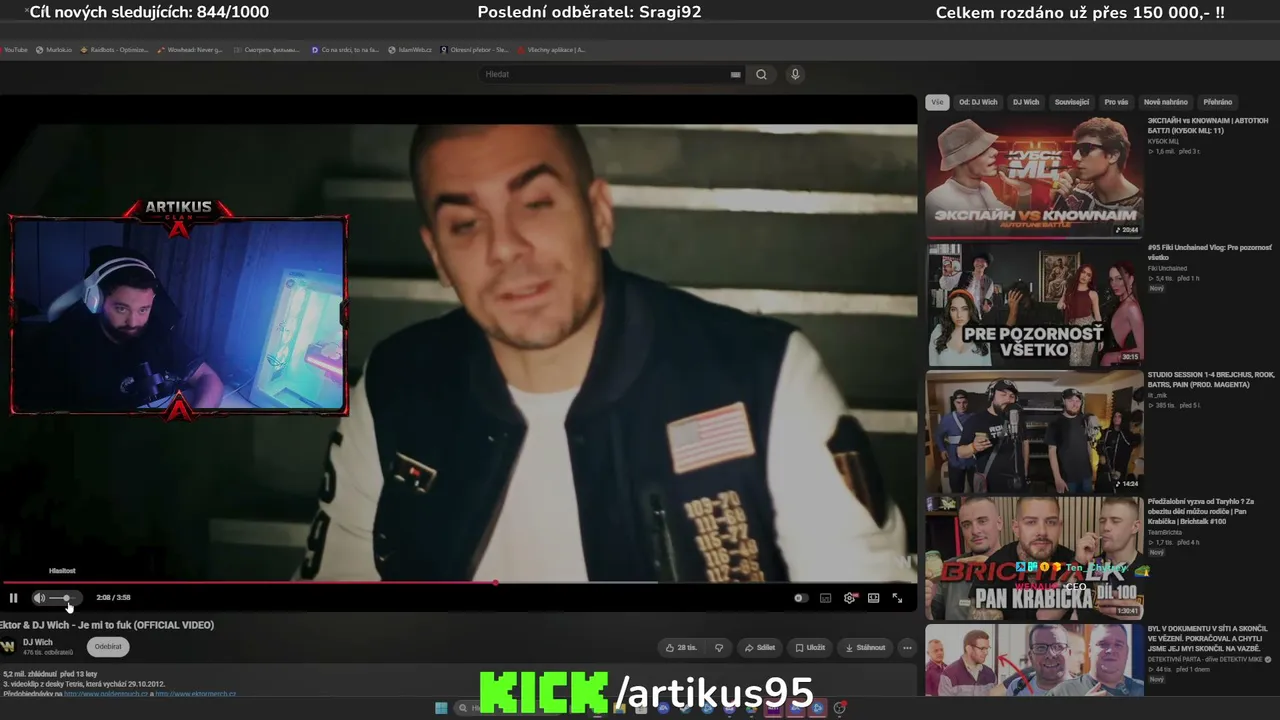
Task: Dislike the video with the thumbs-down icon
Action: (x=718, y=648)
